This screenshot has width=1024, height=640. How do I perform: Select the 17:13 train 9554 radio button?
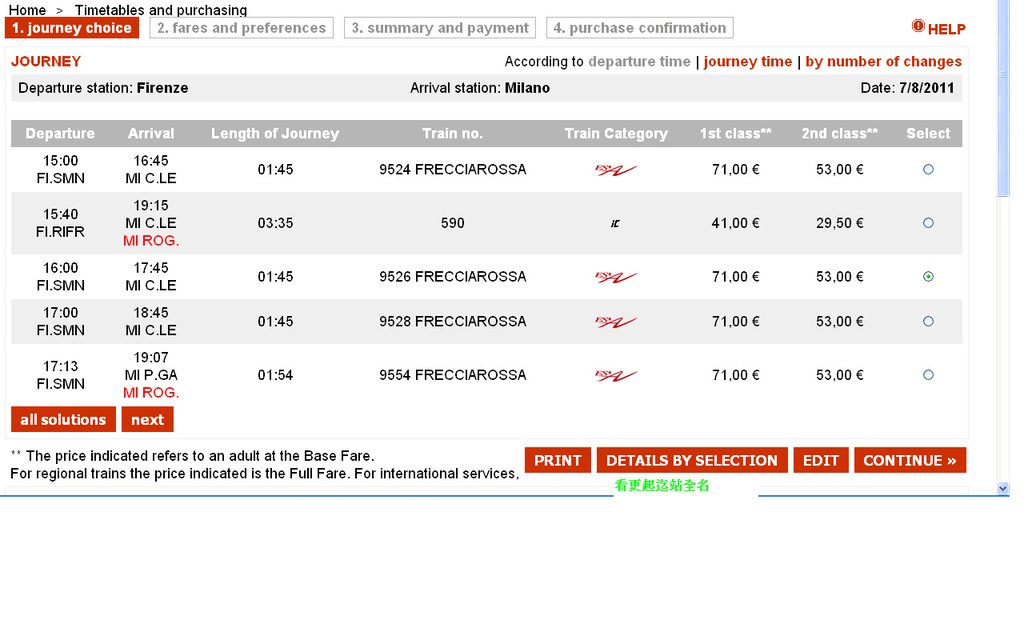point(928,376)
